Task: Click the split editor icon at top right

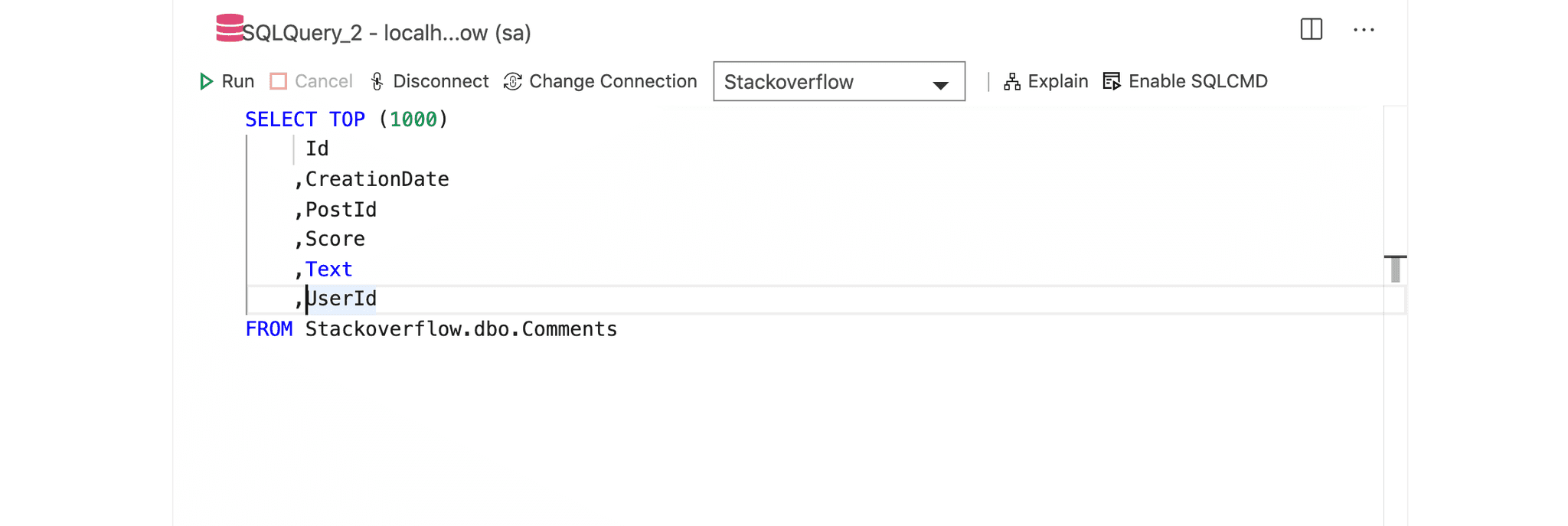Action: click(x=1311, y=29)
